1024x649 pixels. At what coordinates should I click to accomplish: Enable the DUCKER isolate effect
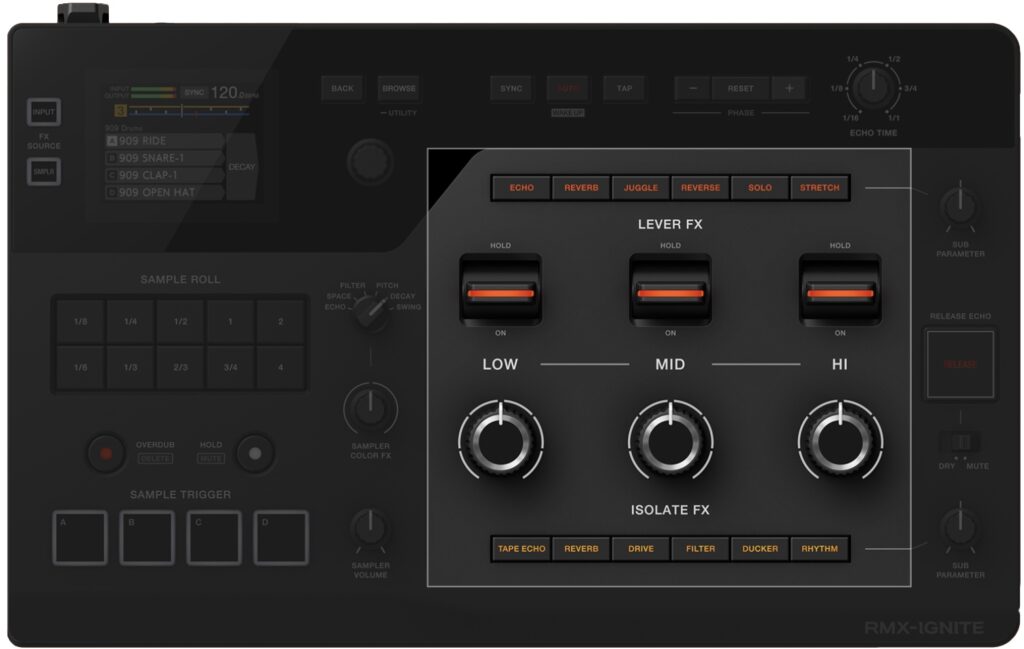pyautogui.click(x=760, y=548)
